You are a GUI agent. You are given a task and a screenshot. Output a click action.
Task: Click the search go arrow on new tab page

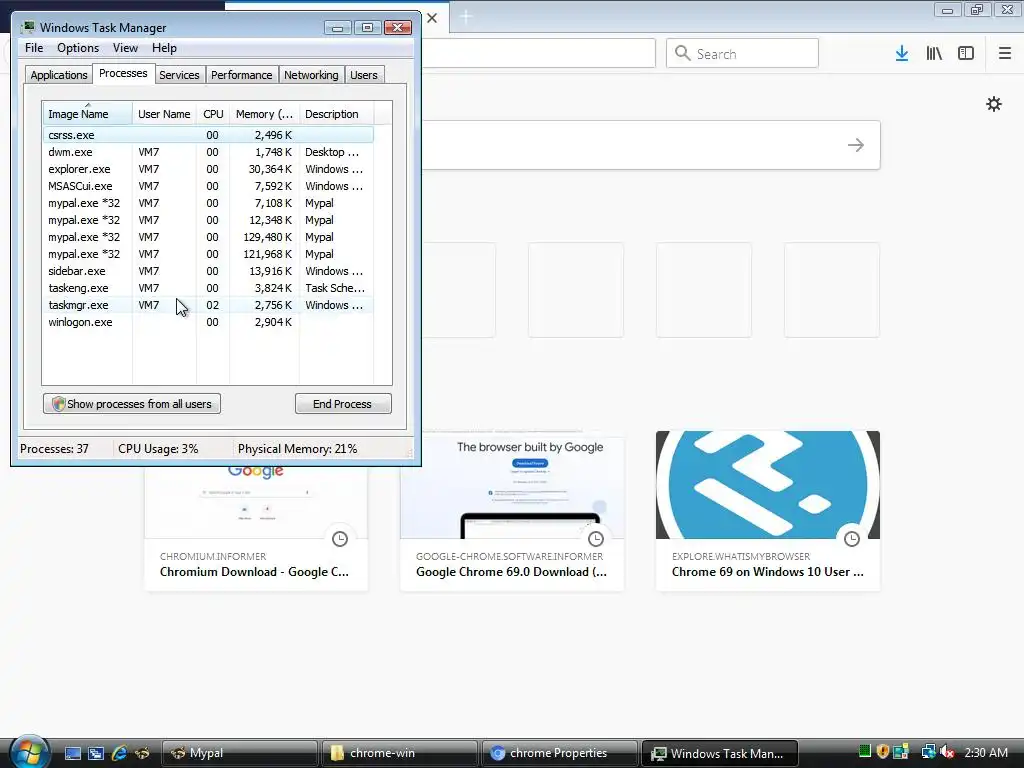856,145
